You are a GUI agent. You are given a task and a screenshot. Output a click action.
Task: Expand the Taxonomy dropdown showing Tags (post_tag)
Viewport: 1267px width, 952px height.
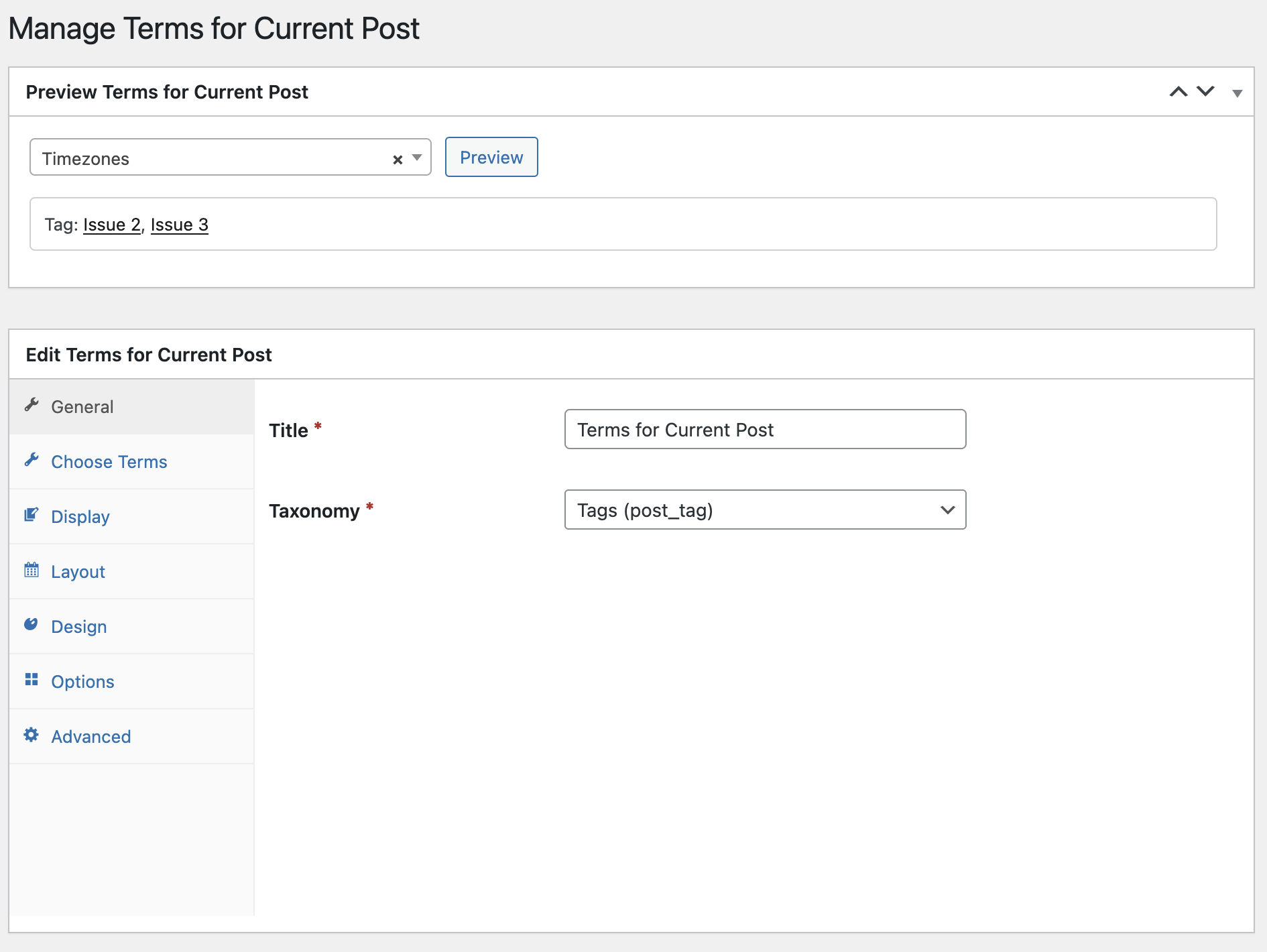tap(765, 510)
